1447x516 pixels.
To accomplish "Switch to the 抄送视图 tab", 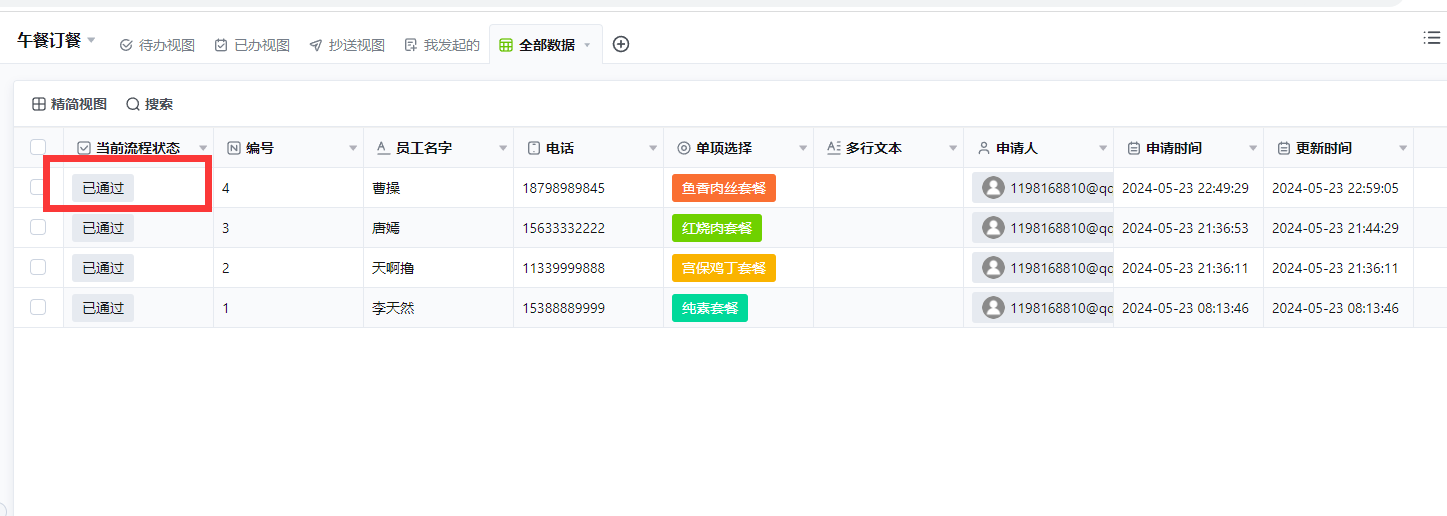I will coord(347,45).
